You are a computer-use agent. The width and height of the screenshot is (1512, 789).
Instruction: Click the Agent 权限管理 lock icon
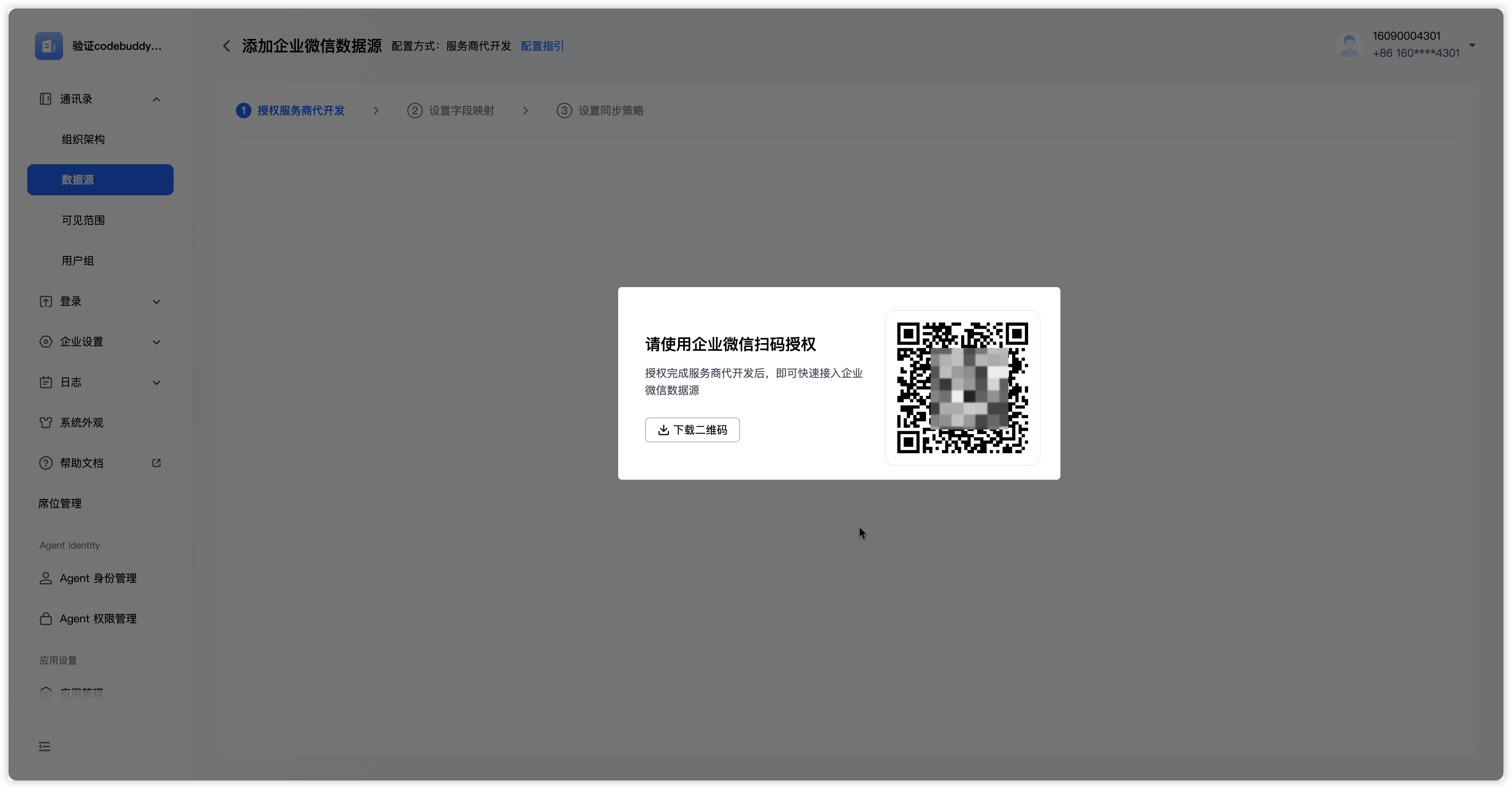pyautogui.click(x=45, y=619)
